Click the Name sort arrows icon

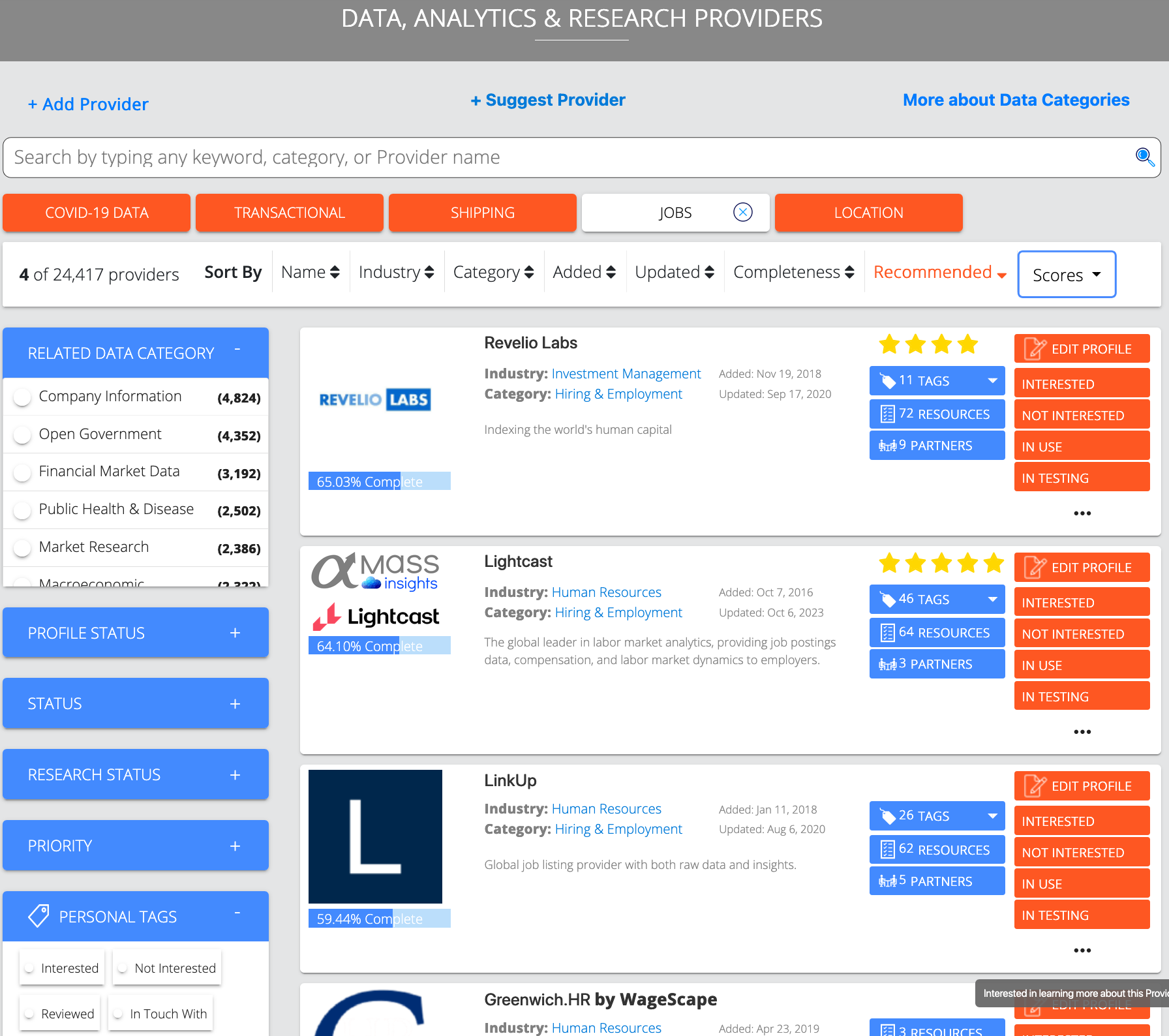(335, 272)
